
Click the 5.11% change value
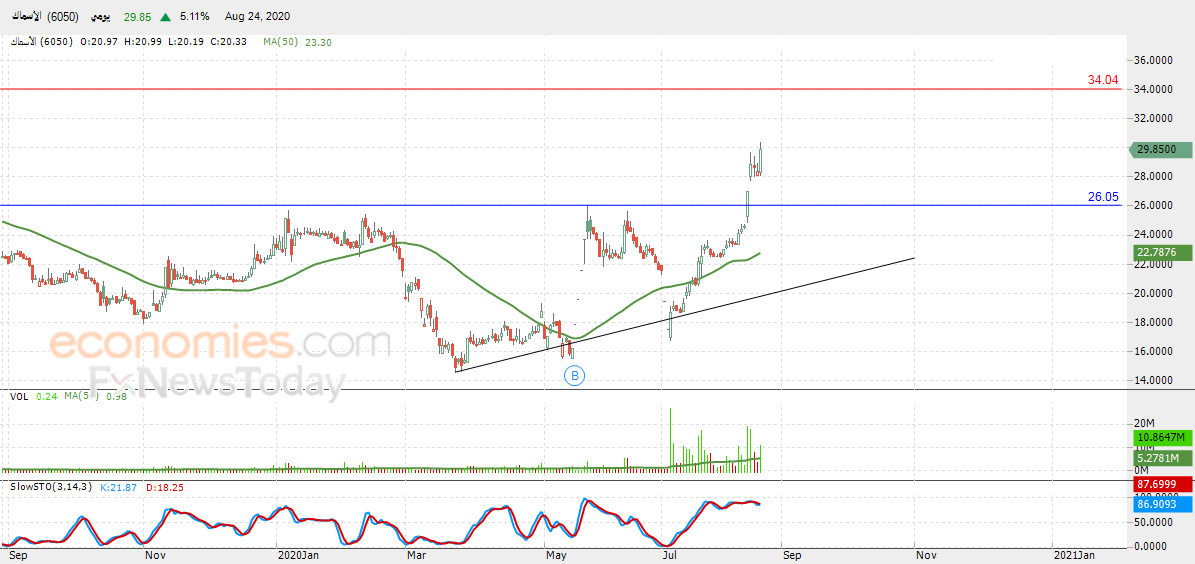click(194, 17)
